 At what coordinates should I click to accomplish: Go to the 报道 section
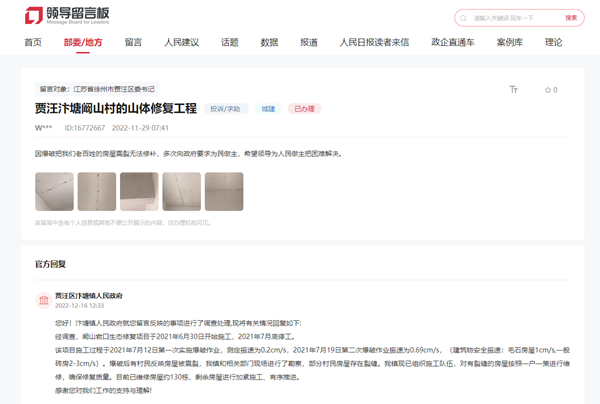(309, 42)
